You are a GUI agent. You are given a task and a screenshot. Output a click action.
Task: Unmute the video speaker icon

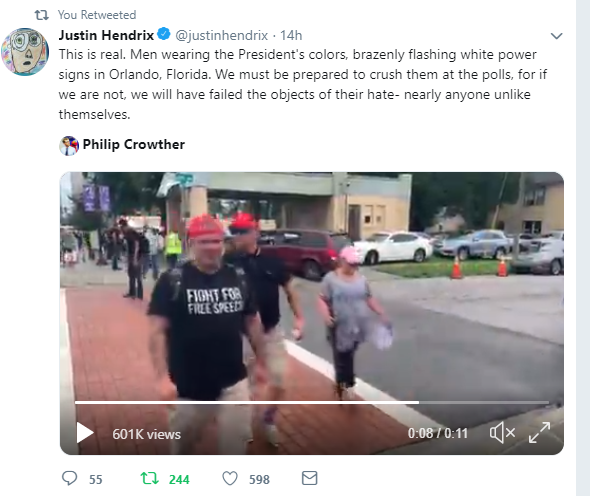[x=502, y=433]
